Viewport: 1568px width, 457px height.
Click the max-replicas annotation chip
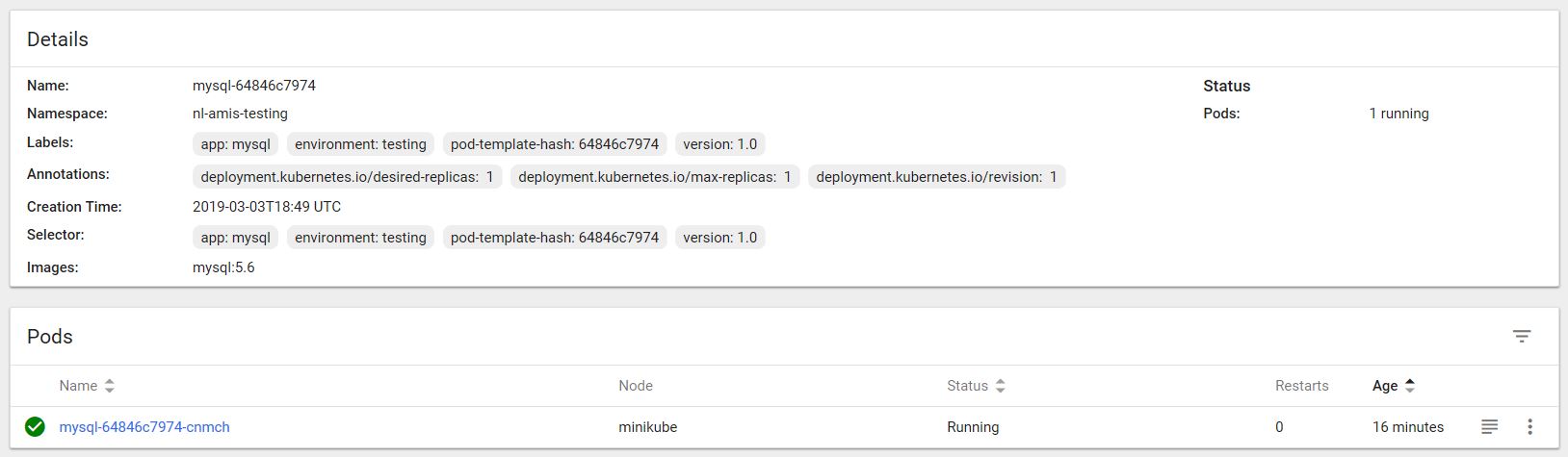[x=654, y=177]
